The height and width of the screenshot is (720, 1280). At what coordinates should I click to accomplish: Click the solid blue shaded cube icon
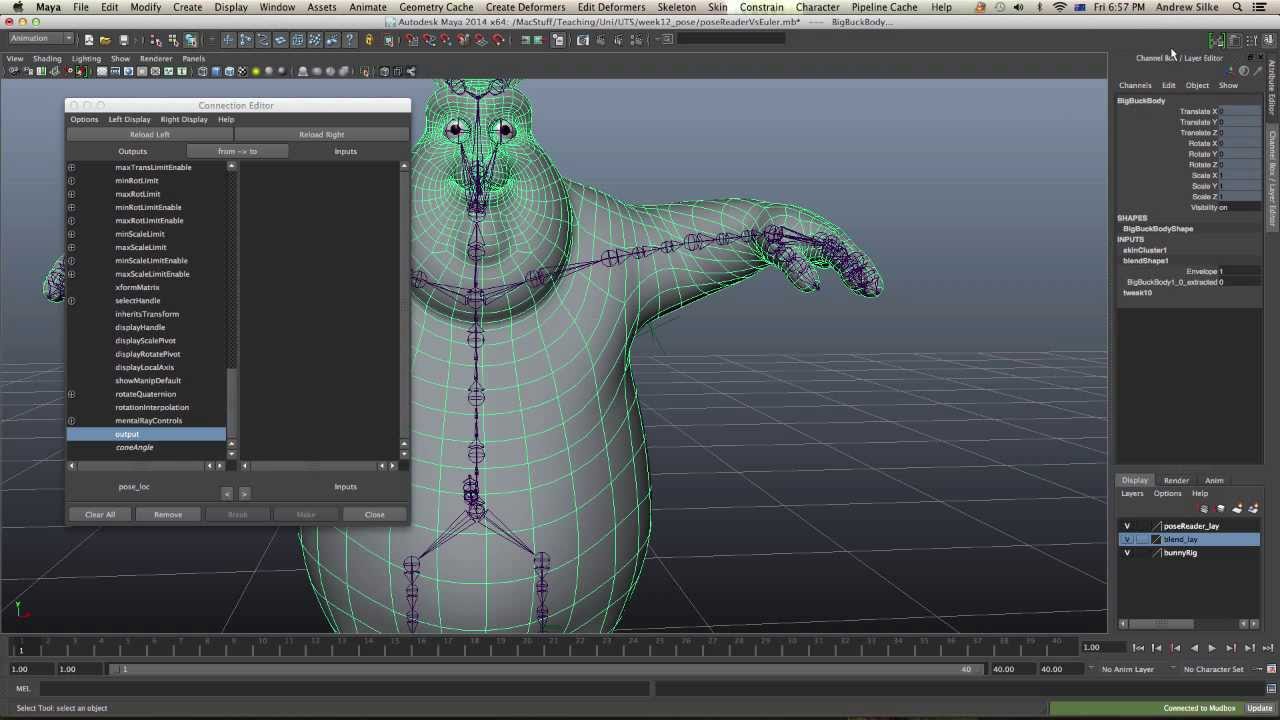click(216, 71)
